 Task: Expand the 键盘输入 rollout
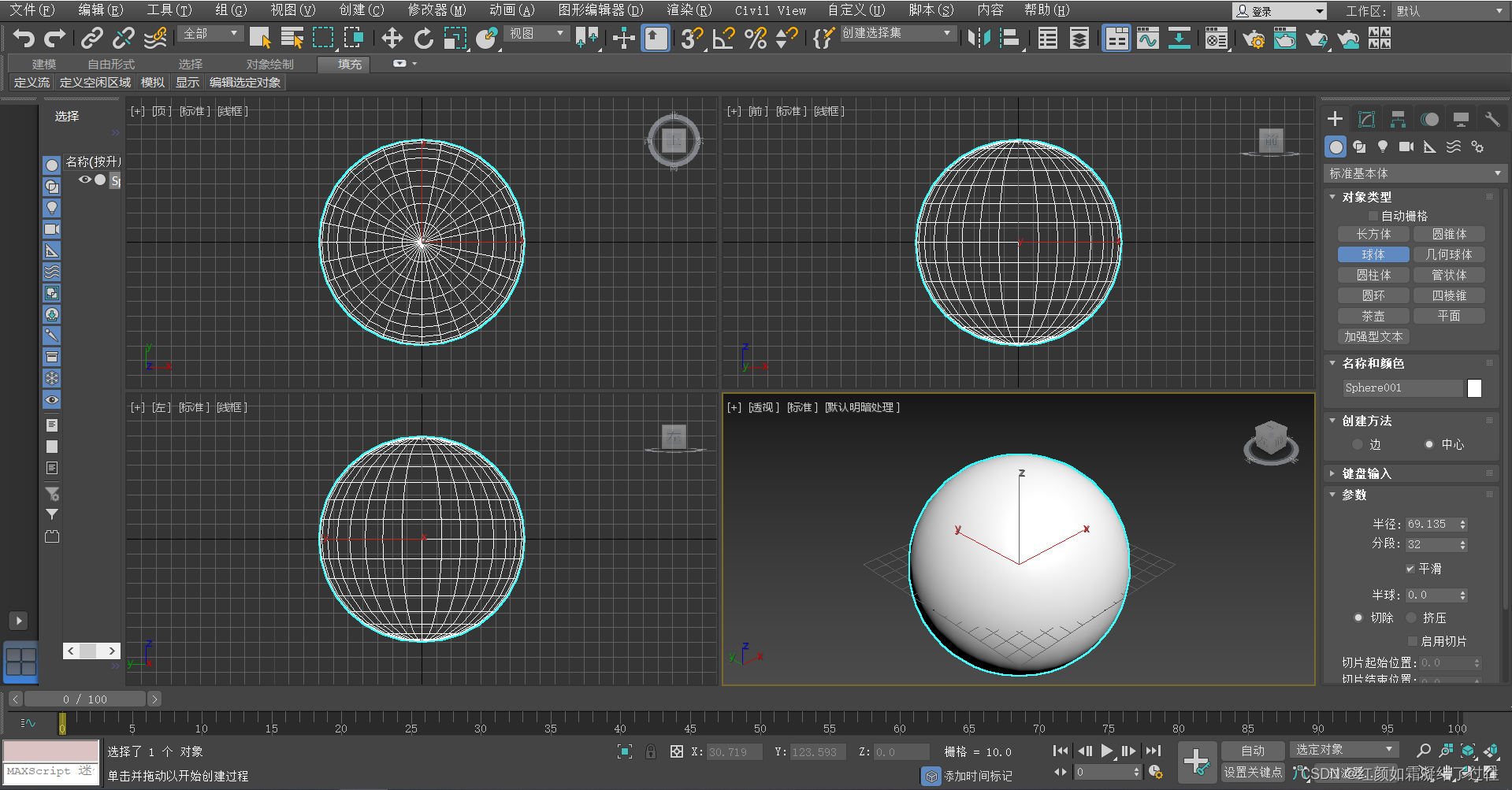pyautogui.click(x=1366, y=473)
